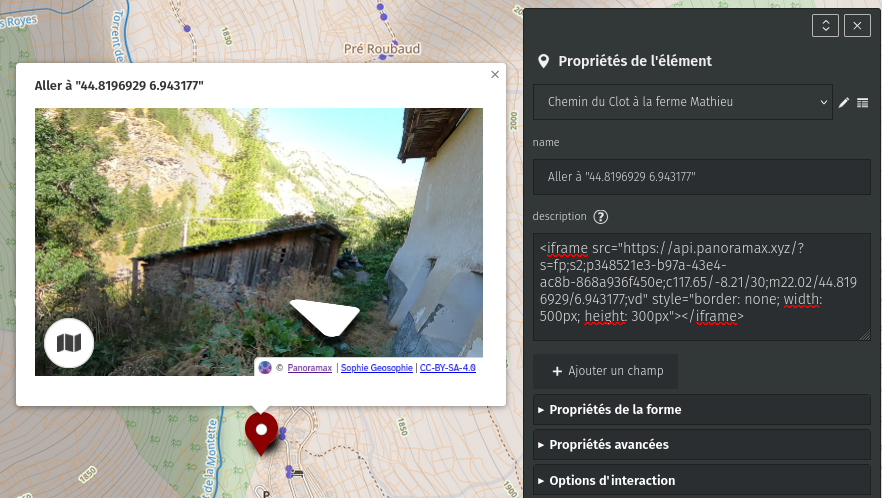Open the layer dropdown Chemin du Clot
Screen dimensions: 882x498
point(682,102)
